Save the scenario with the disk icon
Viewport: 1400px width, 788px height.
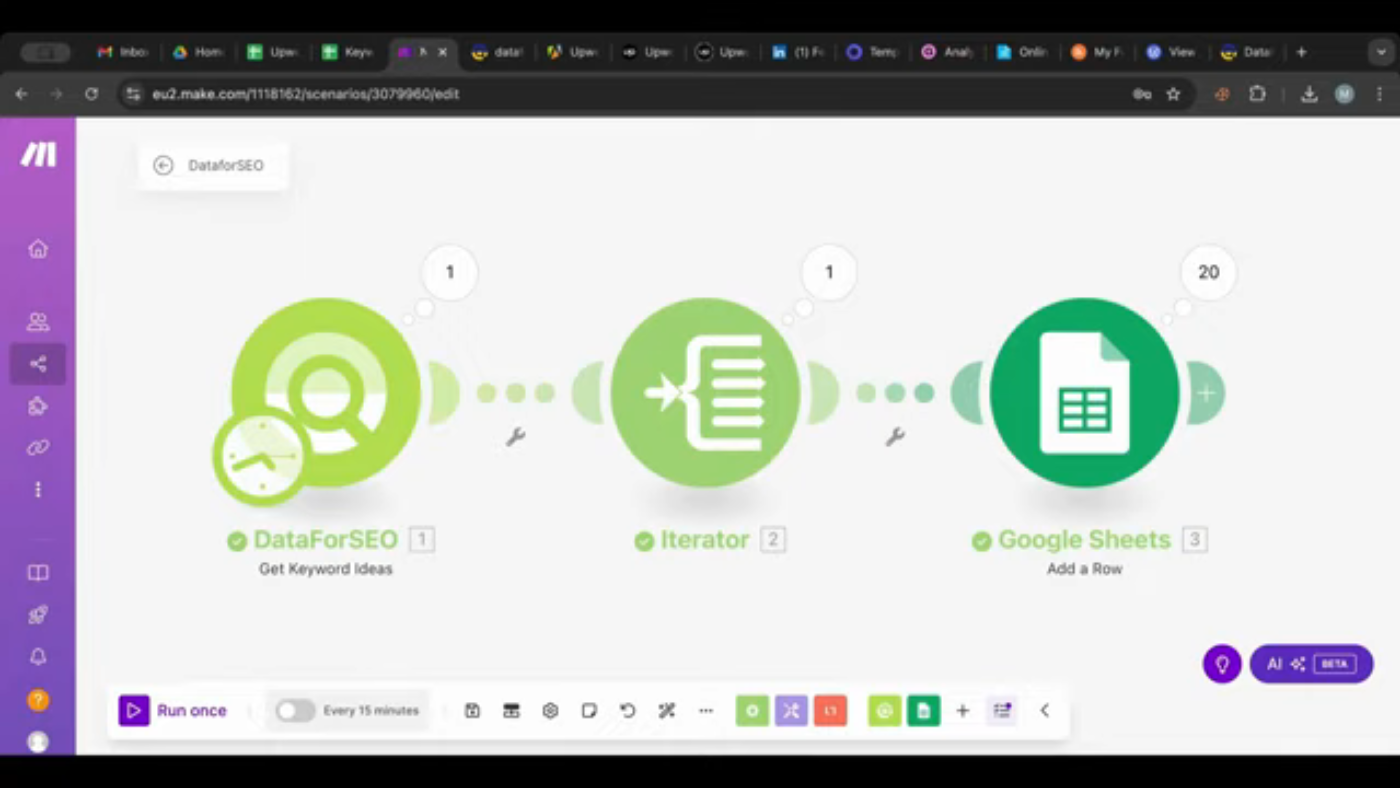tap(472, 711)
